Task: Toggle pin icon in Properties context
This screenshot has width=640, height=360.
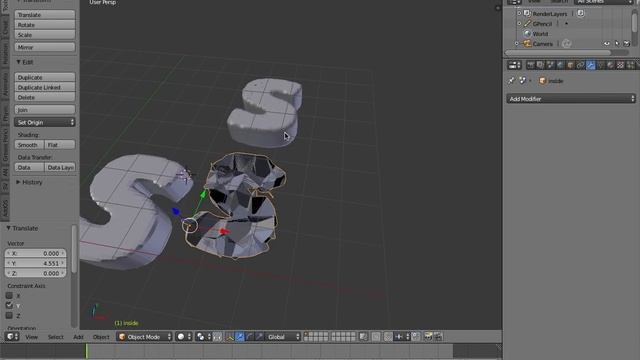Action: 511,80
